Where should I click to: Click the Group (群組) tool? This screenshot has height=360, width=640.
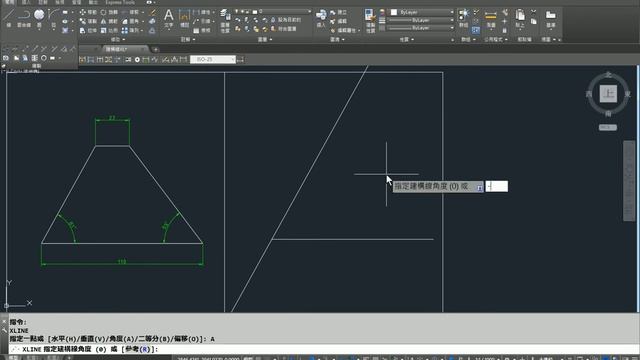tap(464, 18)
